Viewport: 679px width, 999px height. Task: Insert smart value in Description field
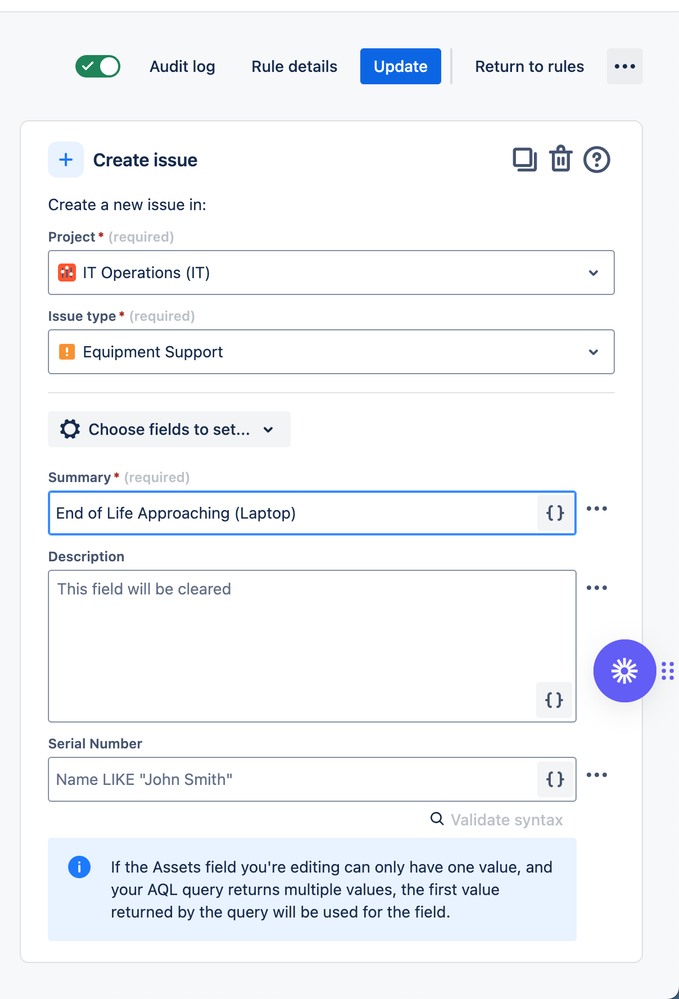pos(554,700)
